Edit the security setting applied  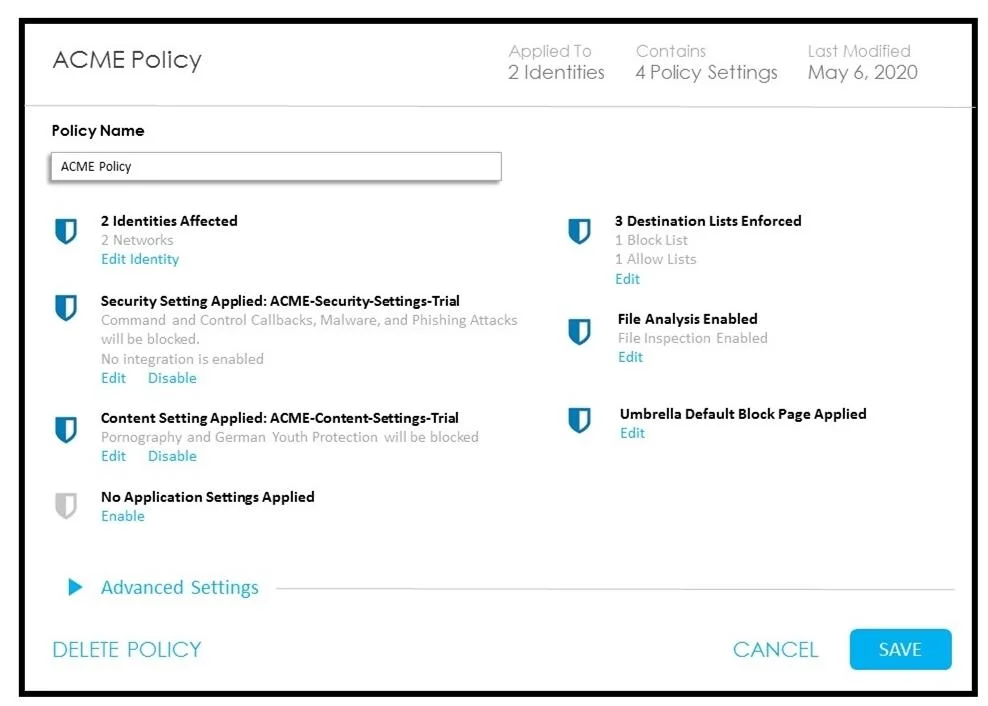[x=113, y=378]
